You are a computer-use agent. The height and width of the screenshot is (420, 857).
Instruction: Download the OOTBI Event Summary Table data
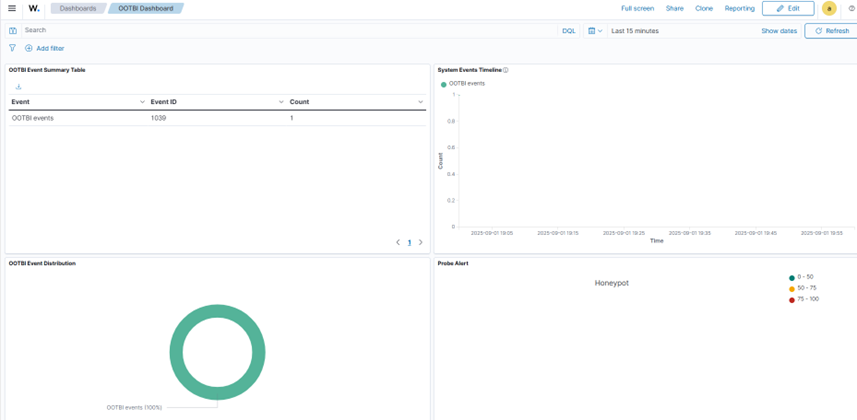click(18, 87)
